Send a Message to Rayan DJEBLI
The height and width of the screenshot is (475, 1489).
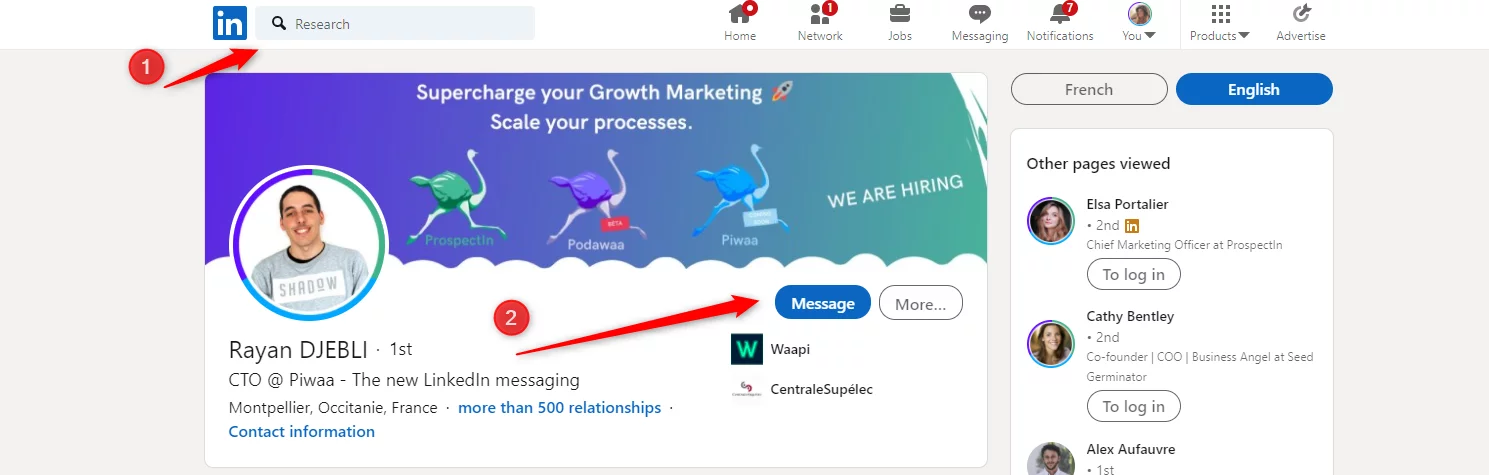click(x=823, y=303)
